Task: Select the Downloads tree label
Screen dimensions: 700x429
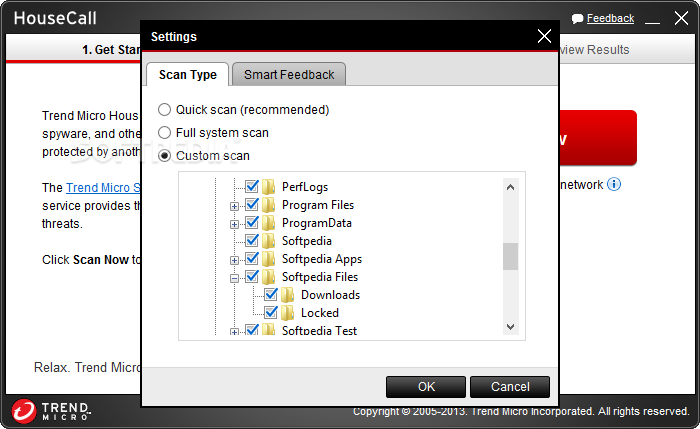Action: [330, 295]
